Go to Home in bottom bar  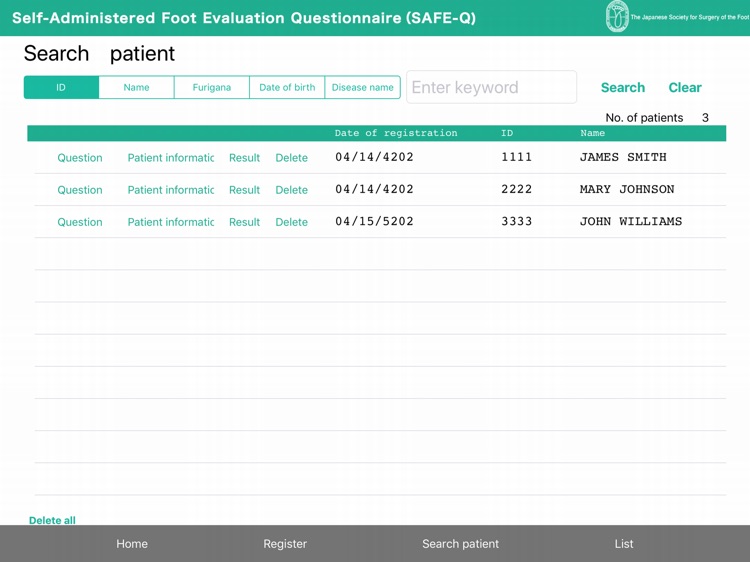132,543
